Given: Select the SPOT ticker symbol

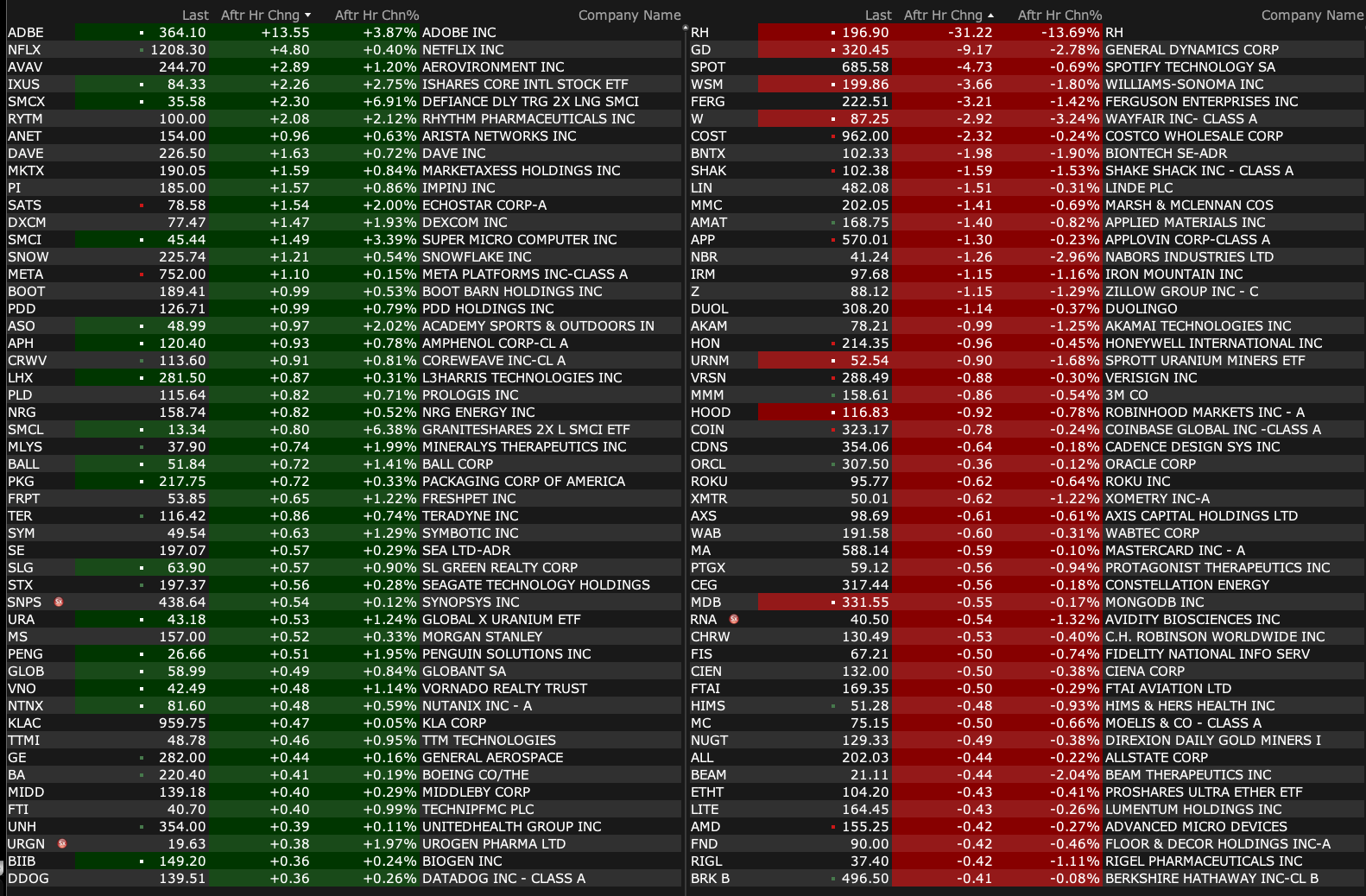Looking at the screenshot, I should [x=708, y=66].
